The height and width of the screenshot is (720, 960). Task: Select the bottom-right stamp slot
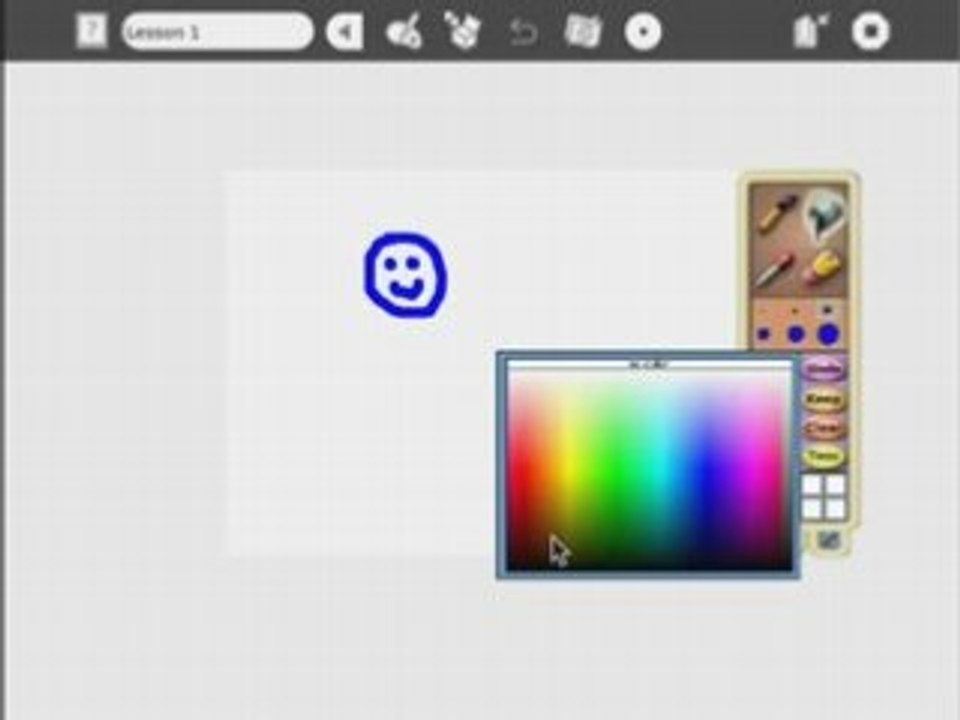click(x=835, y=508)
